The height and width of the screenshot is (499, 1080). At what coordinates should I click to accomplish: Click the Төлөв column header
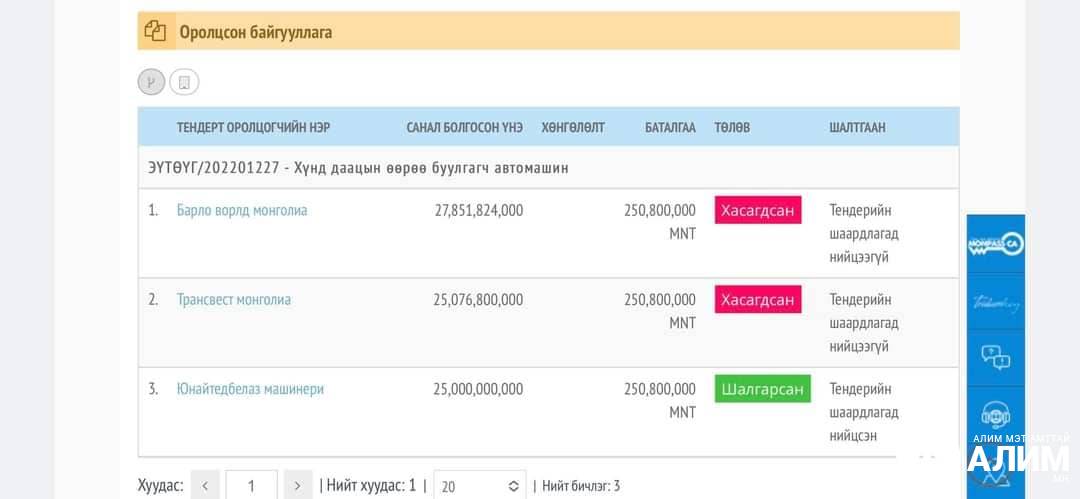[732, 128]
